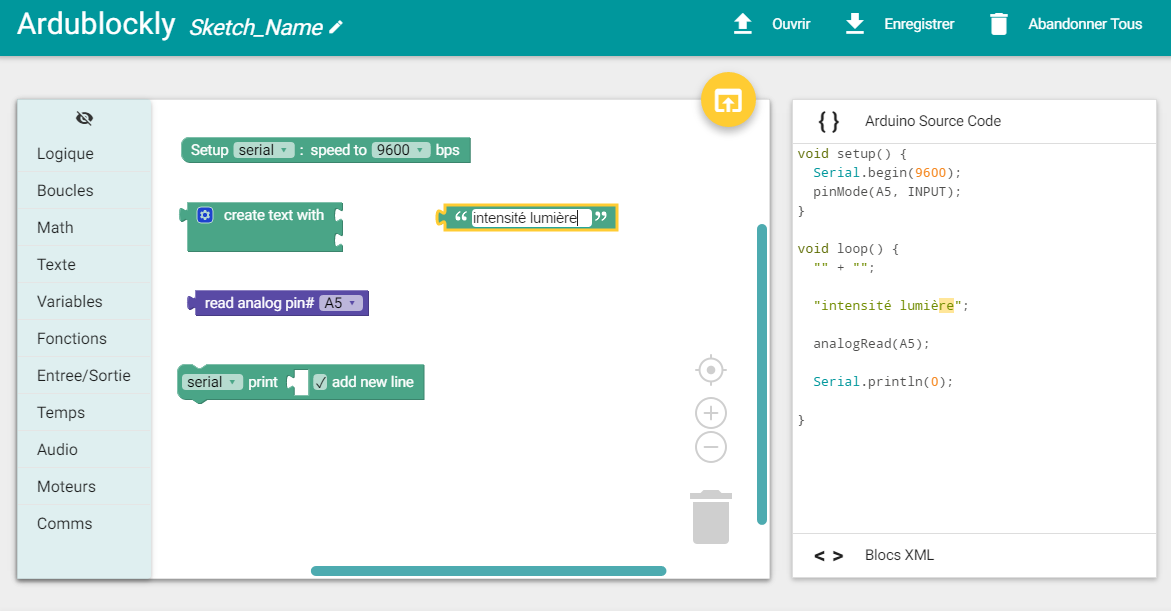The width and height of the screenshot is (1171, 611).
Task: Hide the toolbox using the eye icon
Action: pos(84,118)
